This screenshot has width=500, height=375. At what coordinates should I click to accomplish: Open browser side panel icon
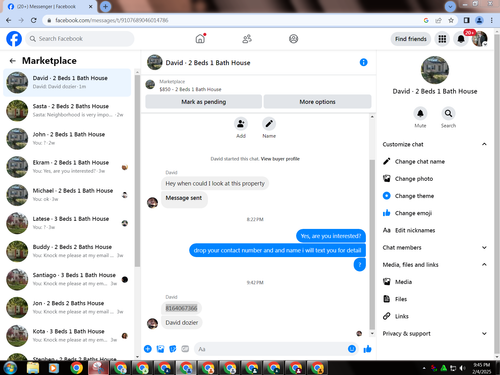click(466, 20)
